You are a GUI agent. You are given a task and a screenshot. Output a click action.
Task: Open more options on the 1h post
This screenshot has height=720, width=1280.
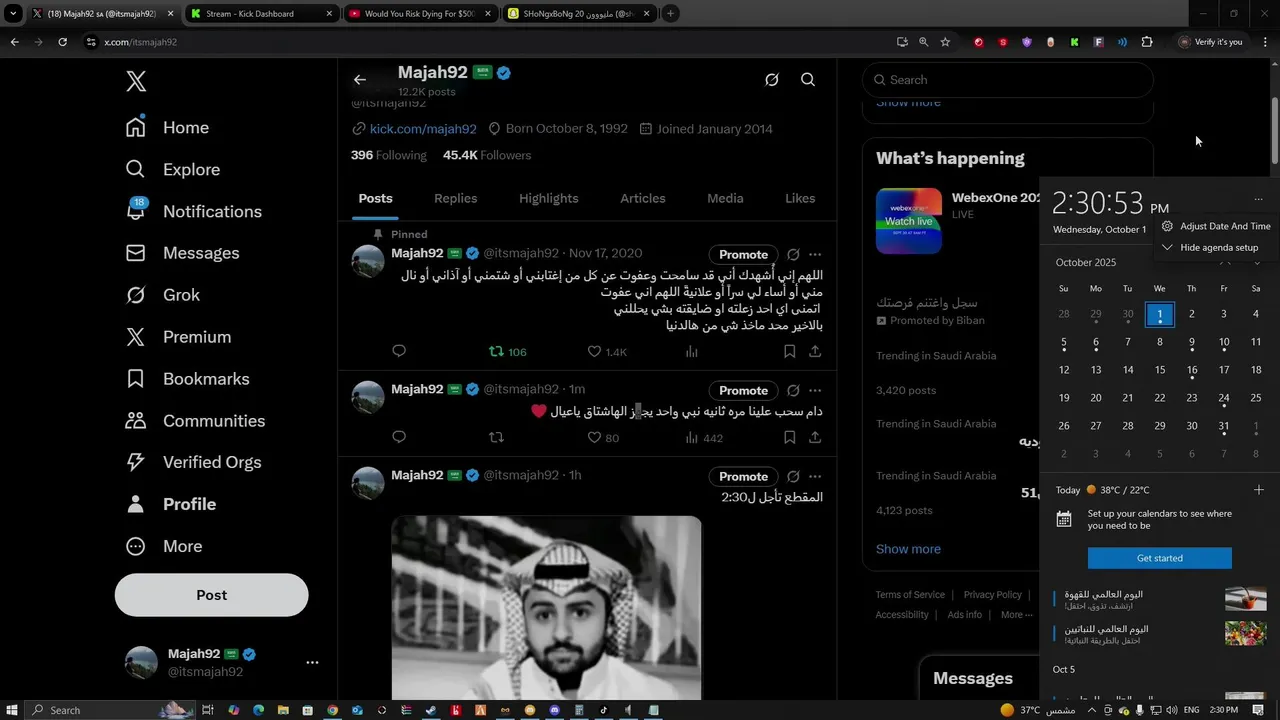pos(815,476)
